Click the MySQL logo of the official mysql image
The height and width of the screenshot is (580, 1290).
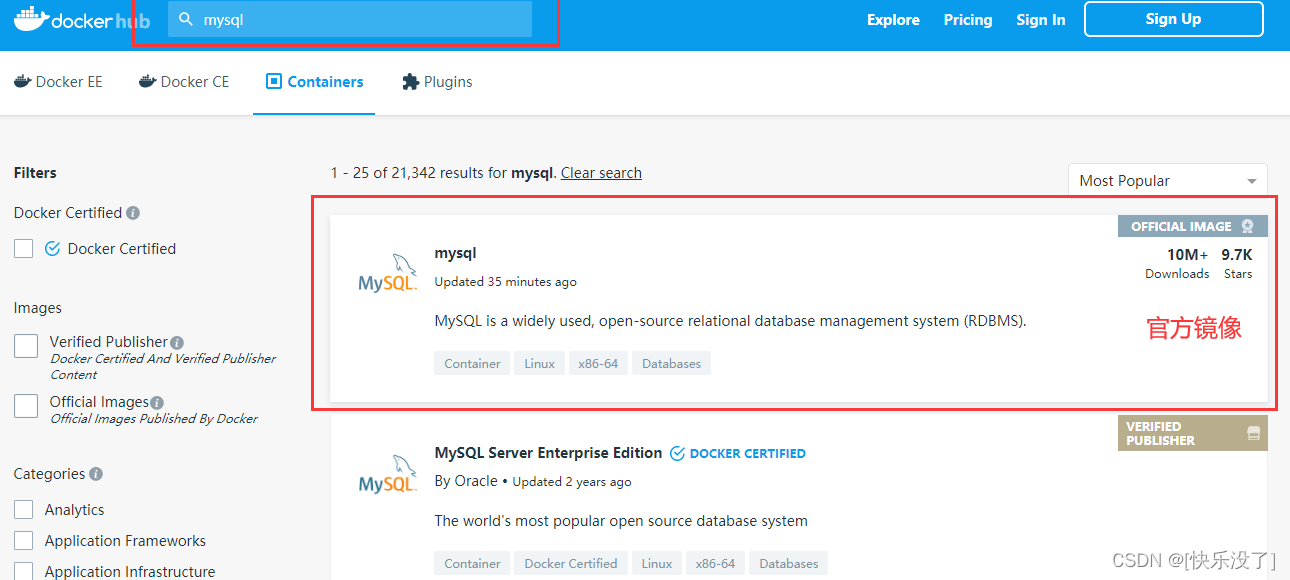387,272
